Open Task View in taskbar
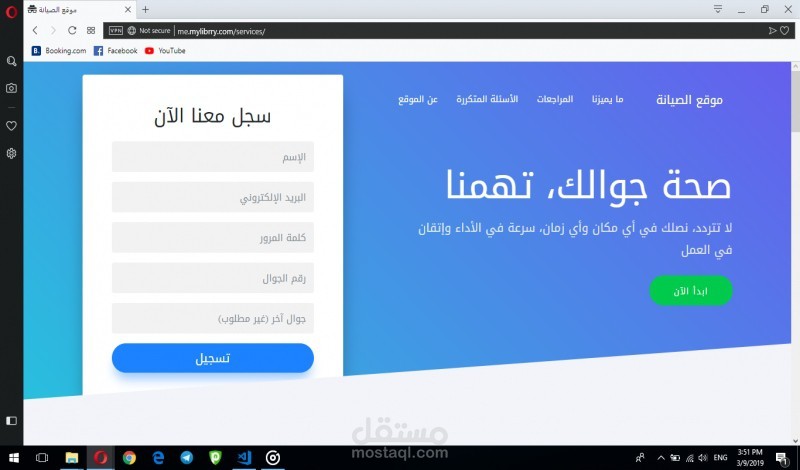 [x=42, y=458]
